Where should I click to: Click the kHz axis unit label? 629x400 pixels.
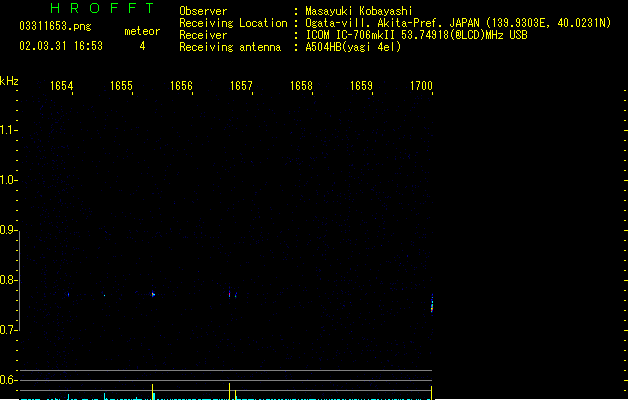(9, 81)
